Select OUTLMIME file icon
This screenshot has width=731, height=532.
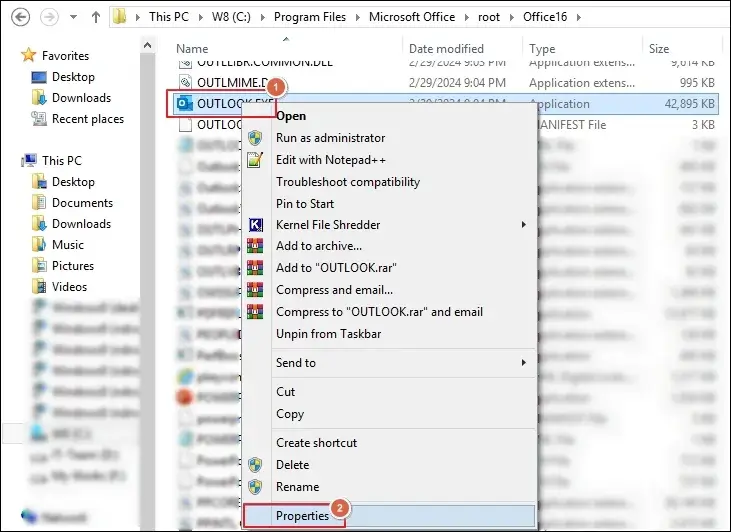pos(186,82)
